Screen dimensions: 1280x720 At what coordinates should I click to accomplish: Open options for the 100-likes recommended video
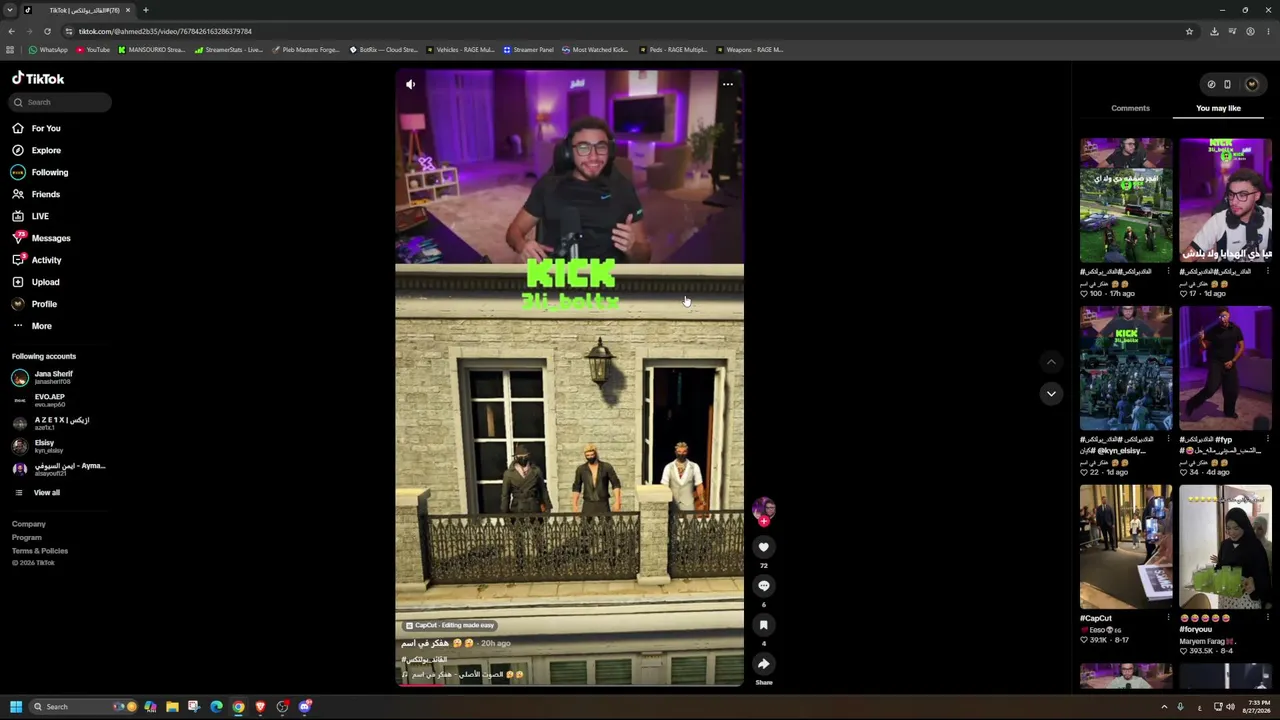tap(1168, 271)
